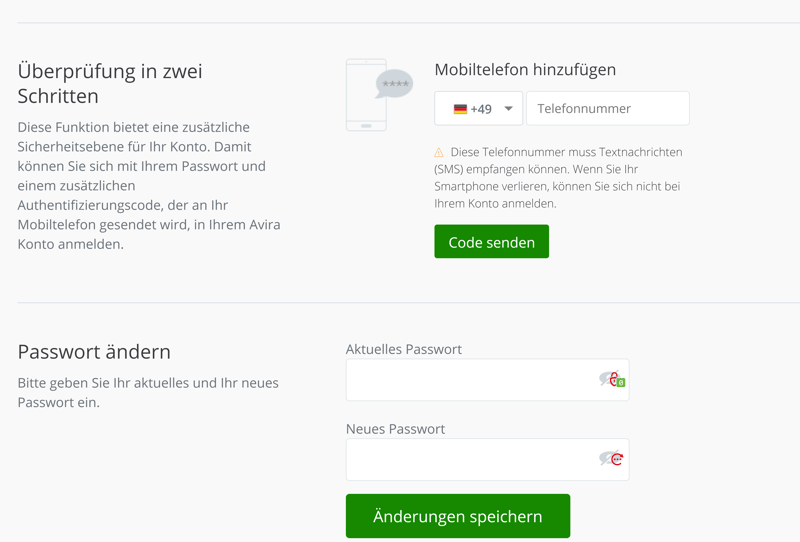The image size is (800, 542).
Task: Click the German flag icon
Action: tap(460, 109)
